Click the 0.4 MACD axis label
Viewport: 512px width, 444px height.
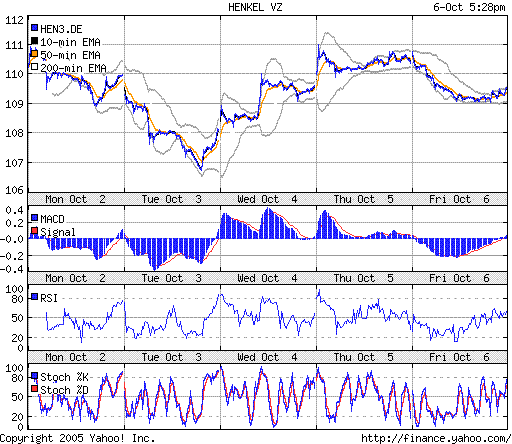click(15, 210)
